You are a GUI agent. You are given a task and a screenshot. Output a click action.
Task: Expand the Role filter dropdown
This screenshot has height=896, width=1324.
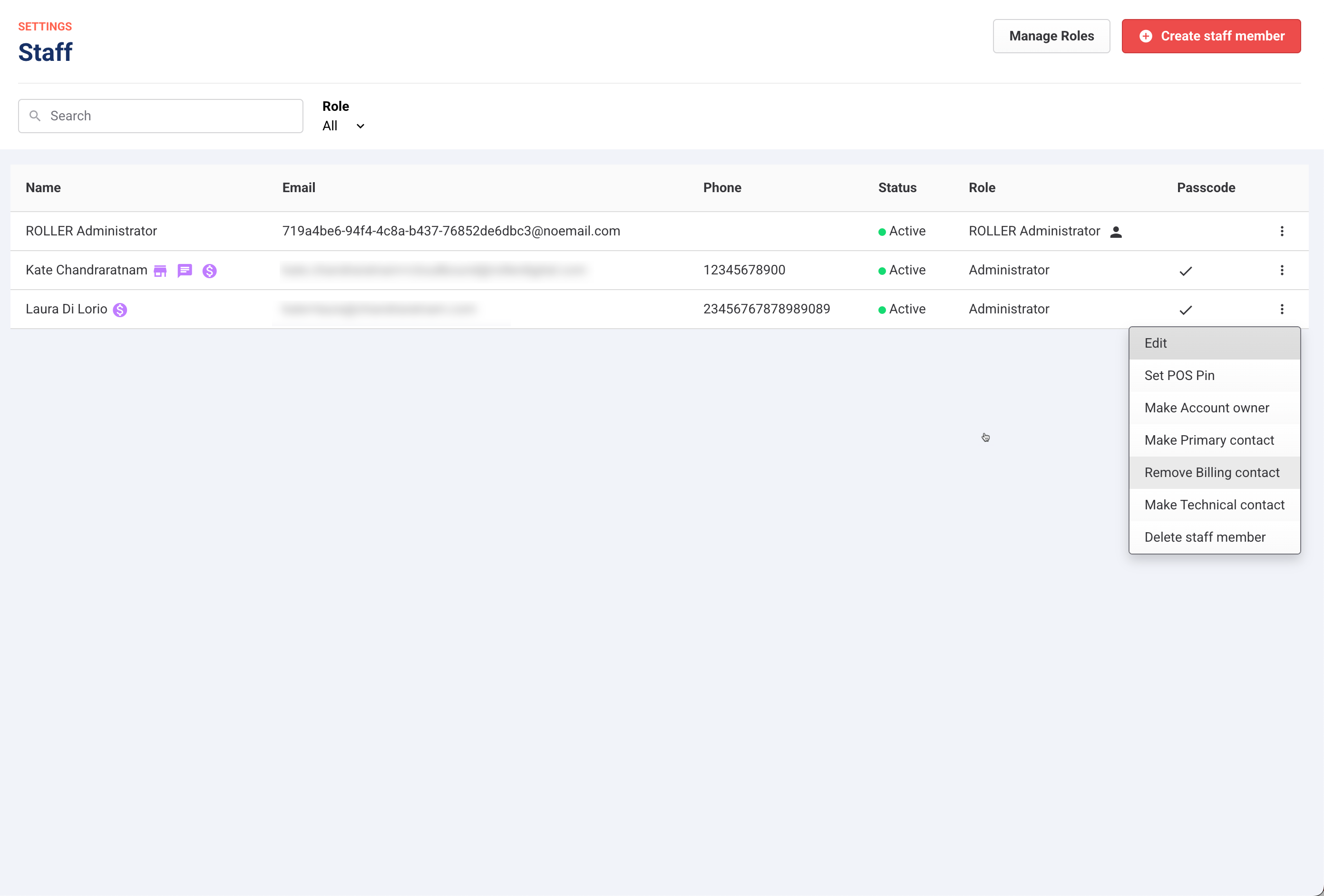click(343, 126)
